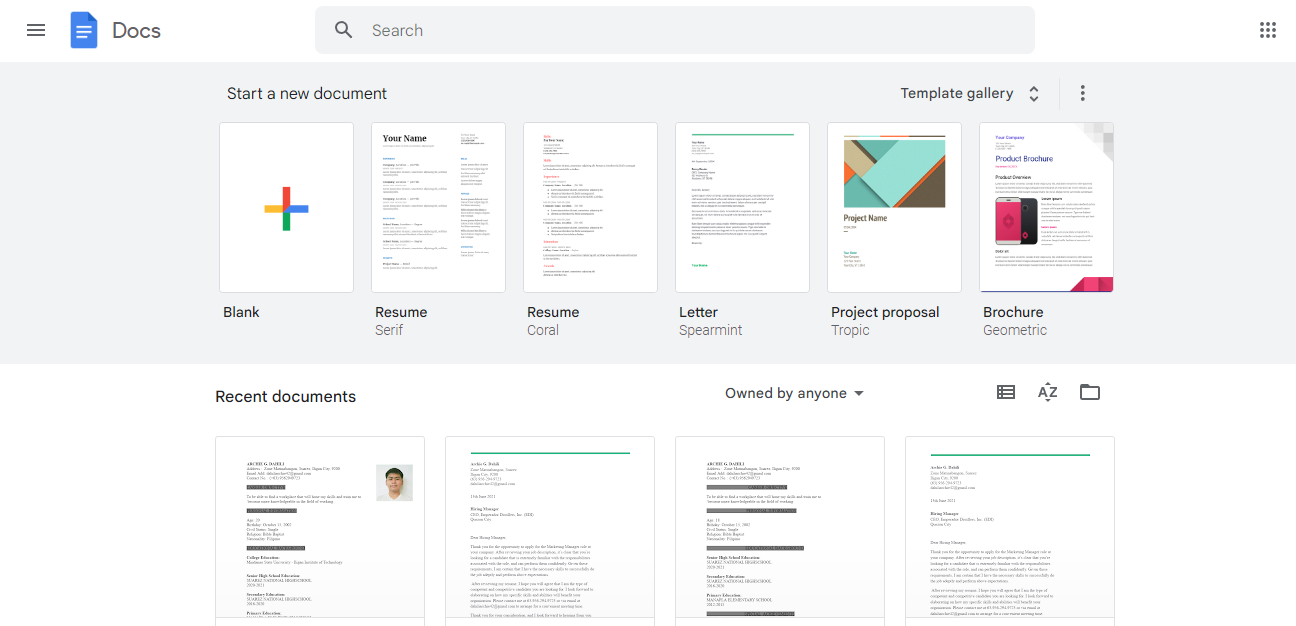Viewport: 1296px width, 626px height.
Task: Open the first recent resume document
Action: [x=319, y=530]
